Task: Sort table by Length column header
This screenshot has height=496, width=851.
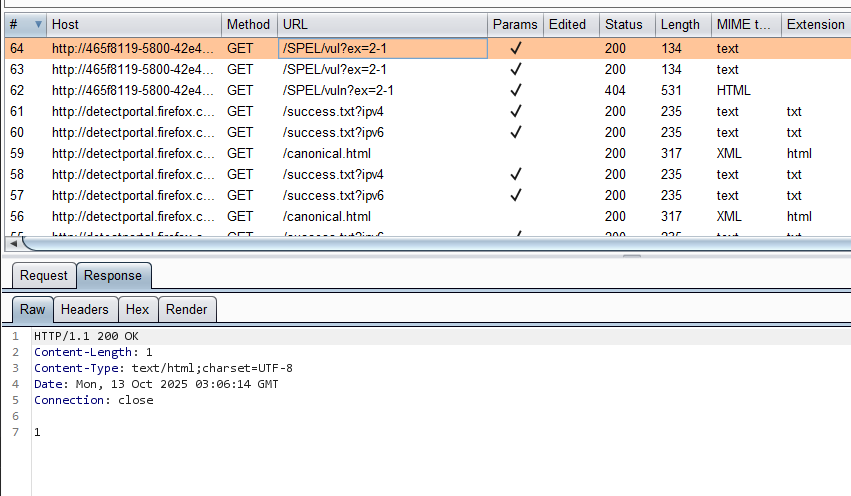Action: [x=683, y=24]
